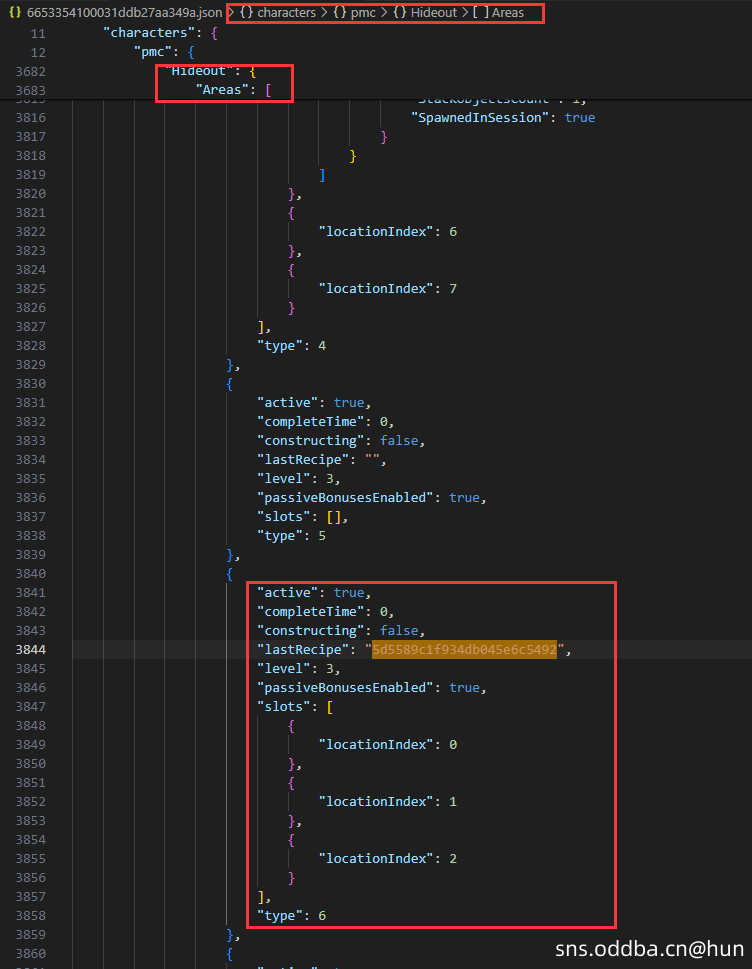Click the "type": 6 line text
Viewport: 752px width, 969px height.
[x=291, y=915]
